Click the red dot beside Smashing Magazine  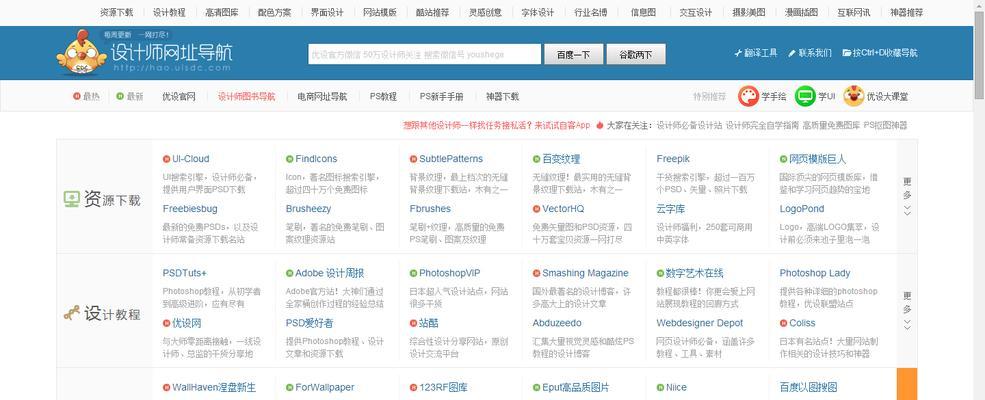click(536, 273)
